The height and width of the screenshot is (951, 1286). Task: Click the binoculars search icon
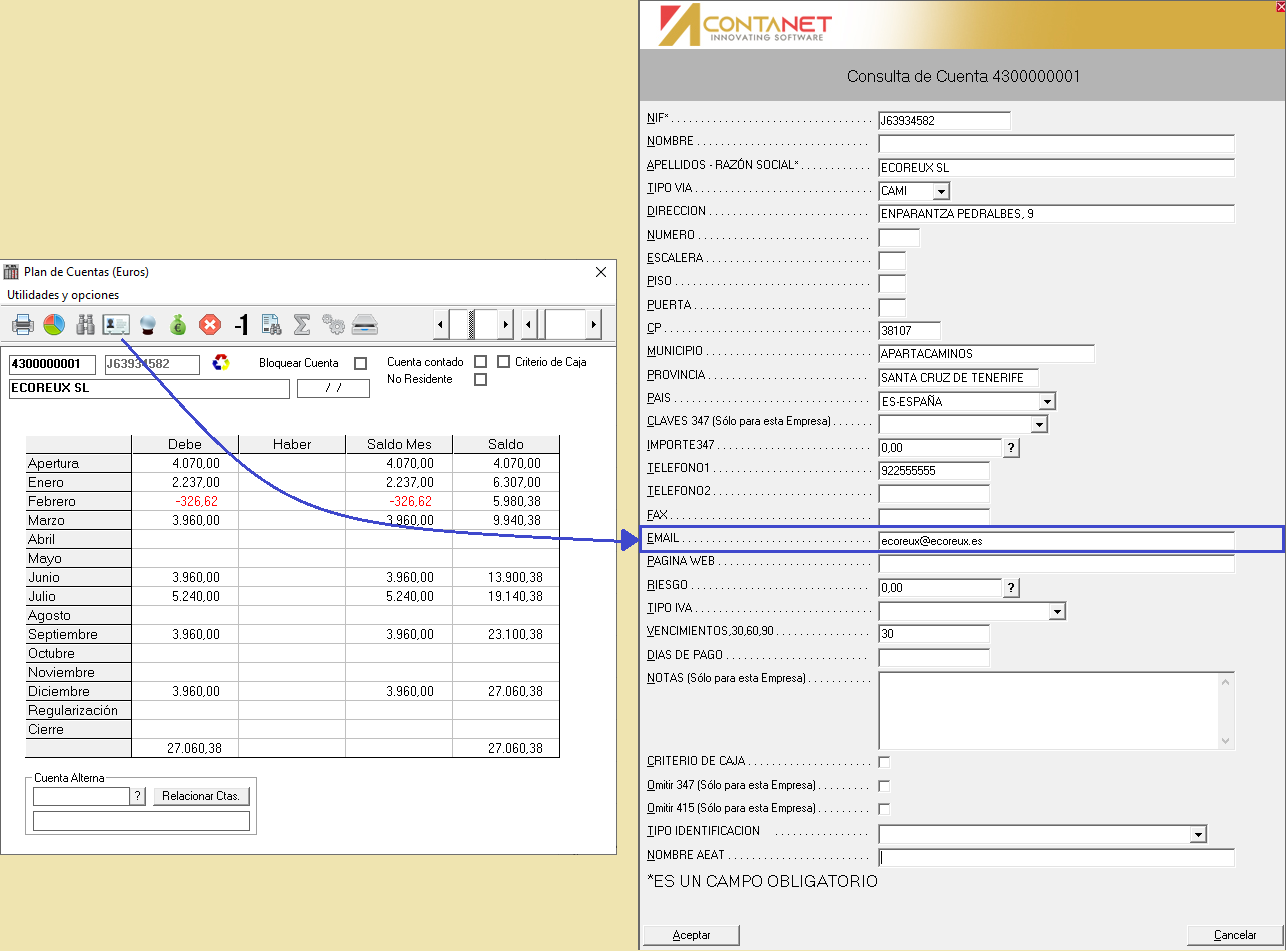(85, 324)
